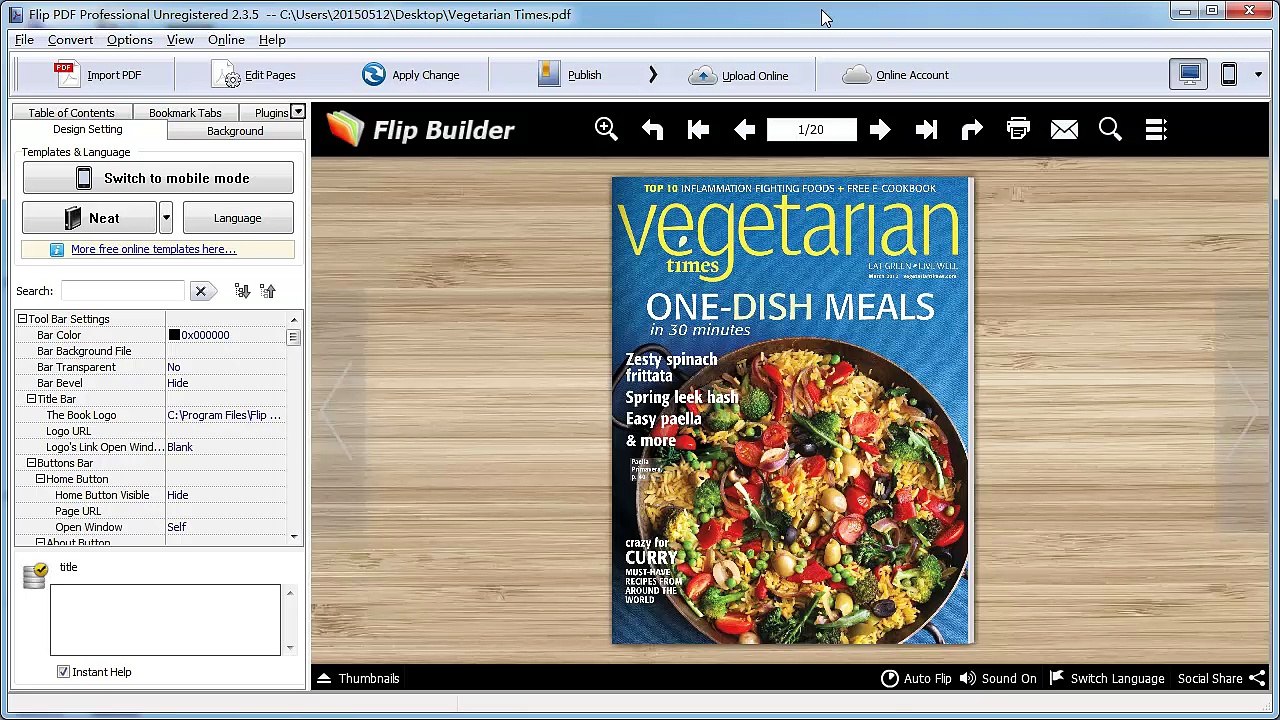1280x720 pixels.
Task: Toggle Instant Help checkbox
Action: pyautogui.click(x=63, y=672)
